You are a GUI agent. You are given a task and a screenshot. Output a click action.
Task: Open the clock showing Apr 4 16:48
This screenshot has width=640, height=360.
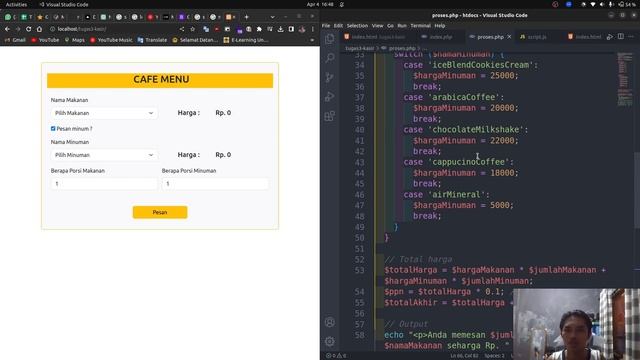coord(320,4)
